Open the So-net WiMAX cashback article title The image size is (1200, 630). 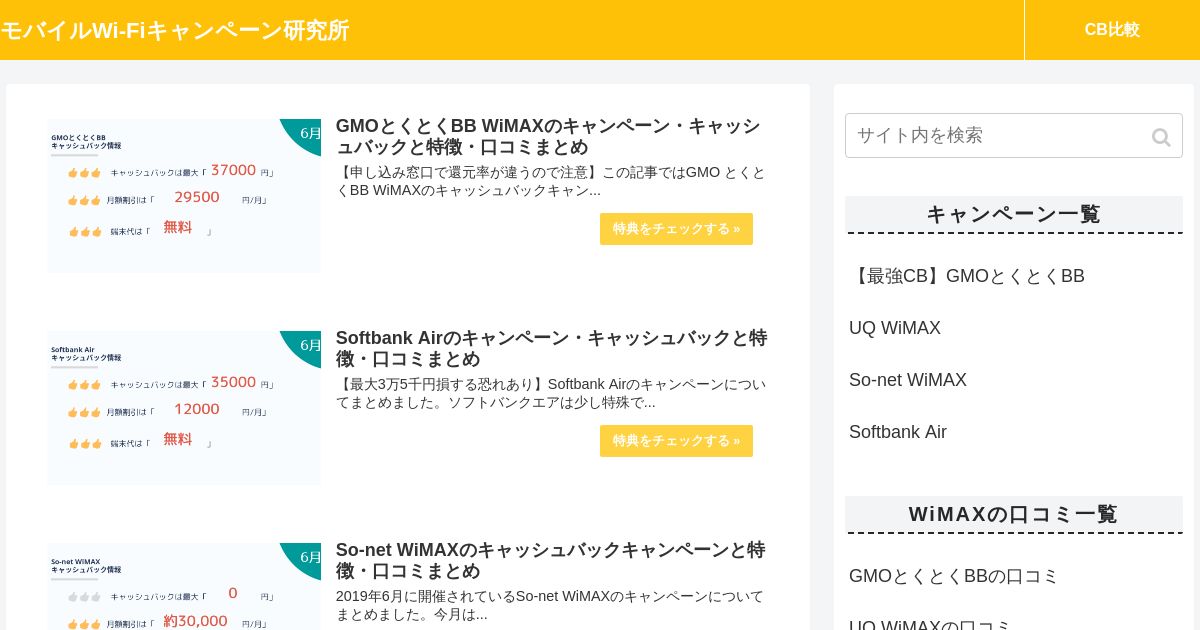click(x=551, y=560)
